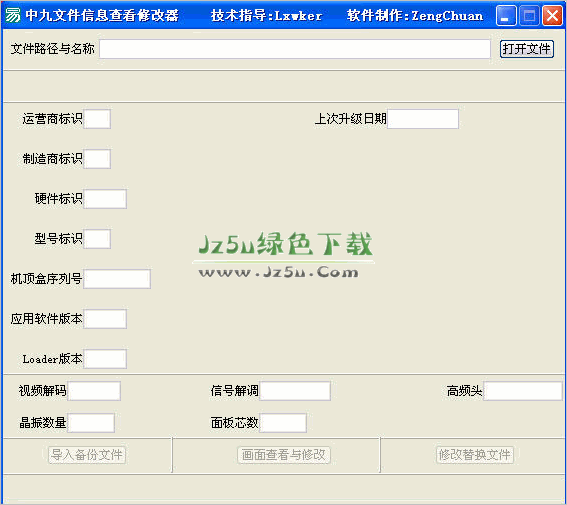Viewport: 567px width, 505px height.
Task: Minimize the window
Action: point(506,16)
